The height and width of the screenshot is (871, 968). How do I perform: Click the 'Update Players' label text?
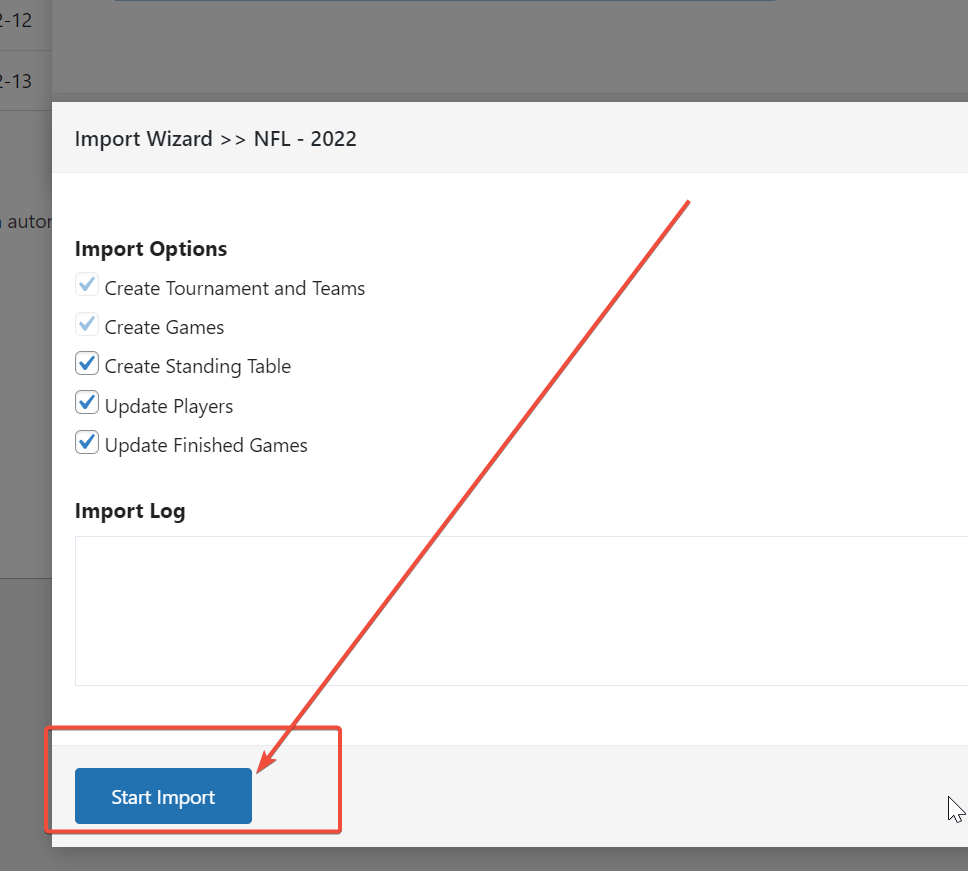169,406
